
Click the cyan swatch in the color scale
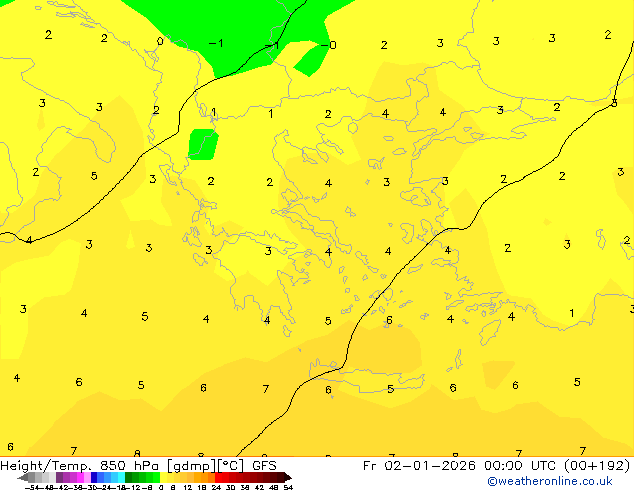(121, 477)
